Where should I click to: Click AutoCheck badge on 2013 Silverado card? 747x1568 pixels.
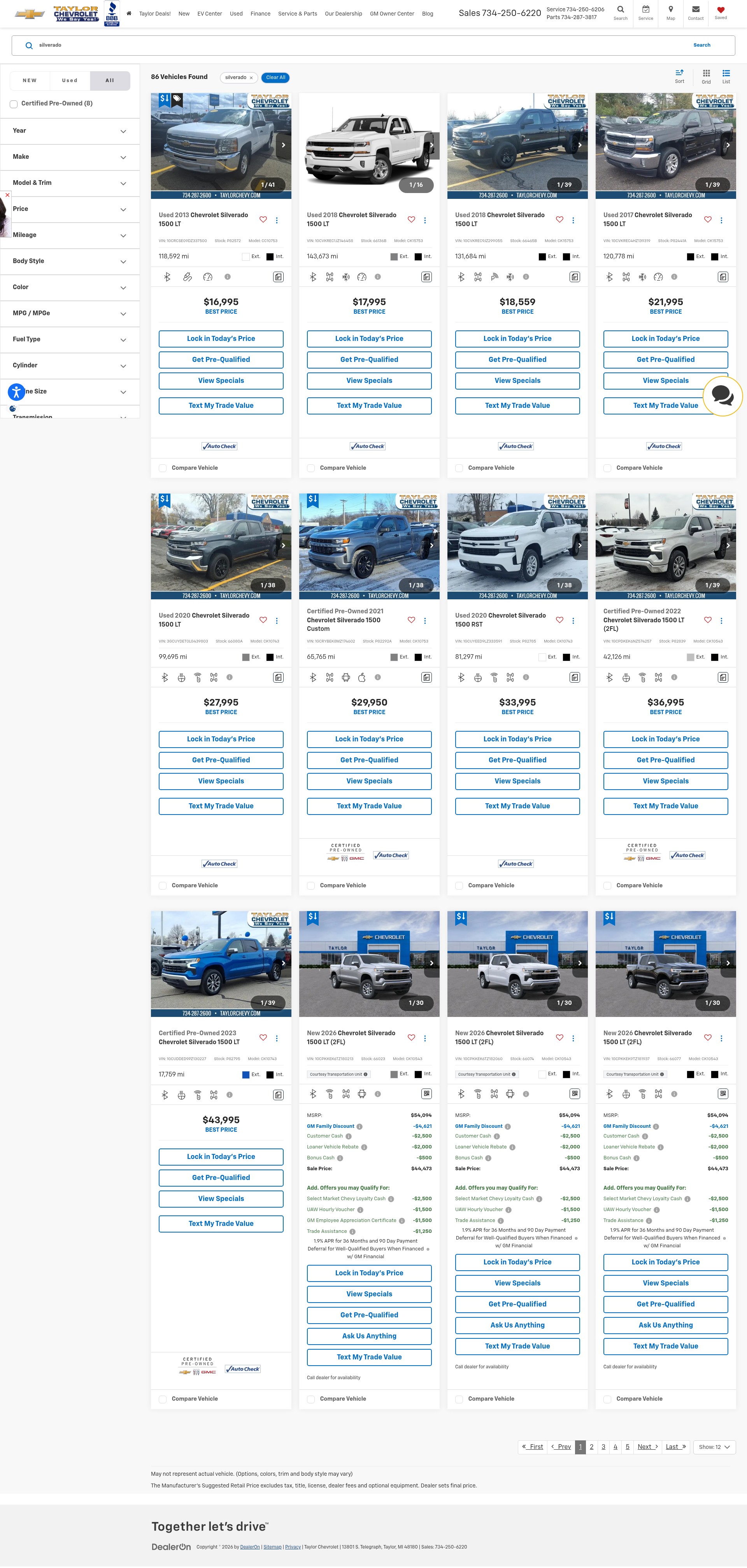219,446
